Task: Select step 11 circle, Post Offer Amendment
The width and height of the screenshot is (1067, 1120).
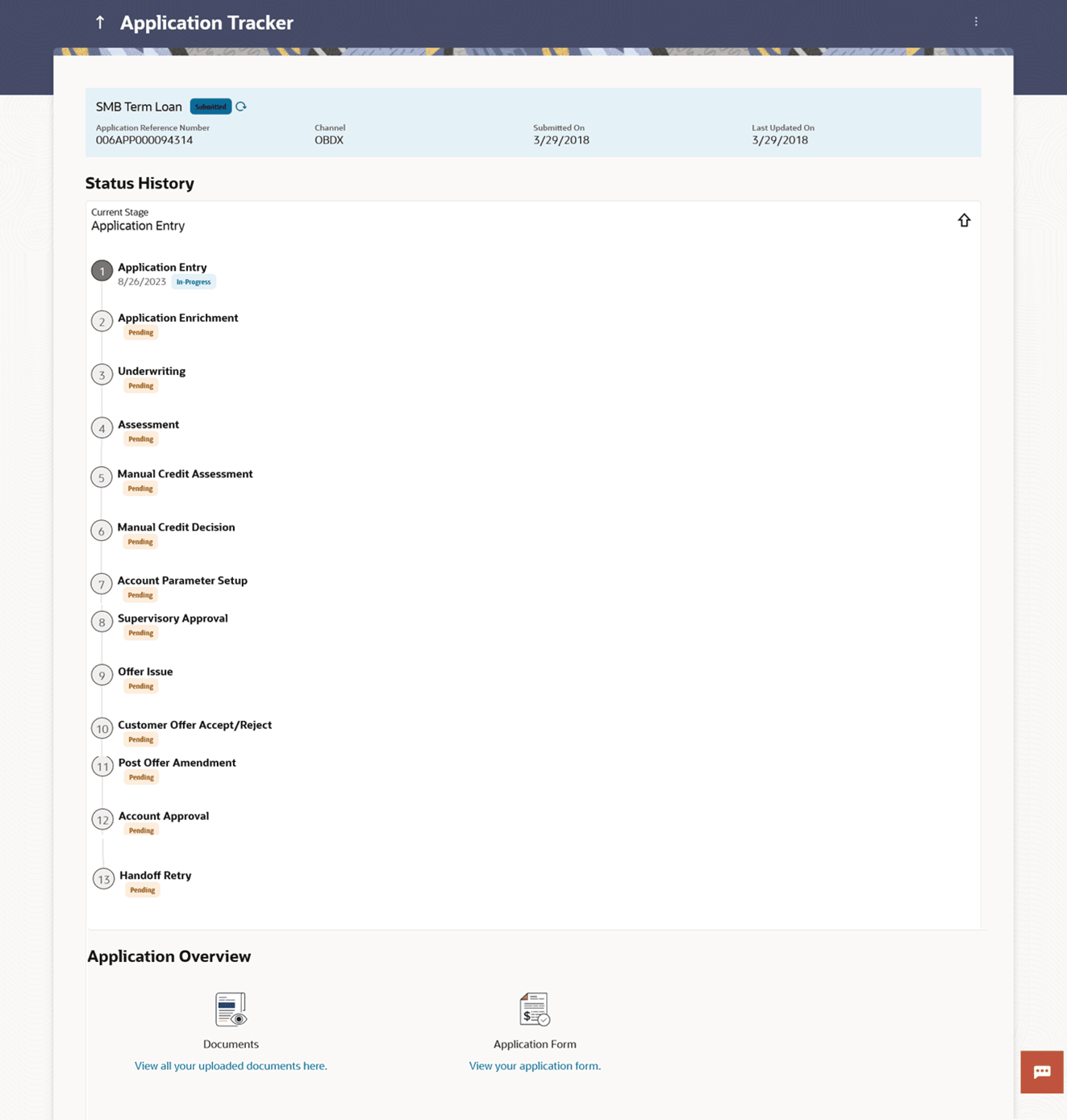Action: click(102, 767)
